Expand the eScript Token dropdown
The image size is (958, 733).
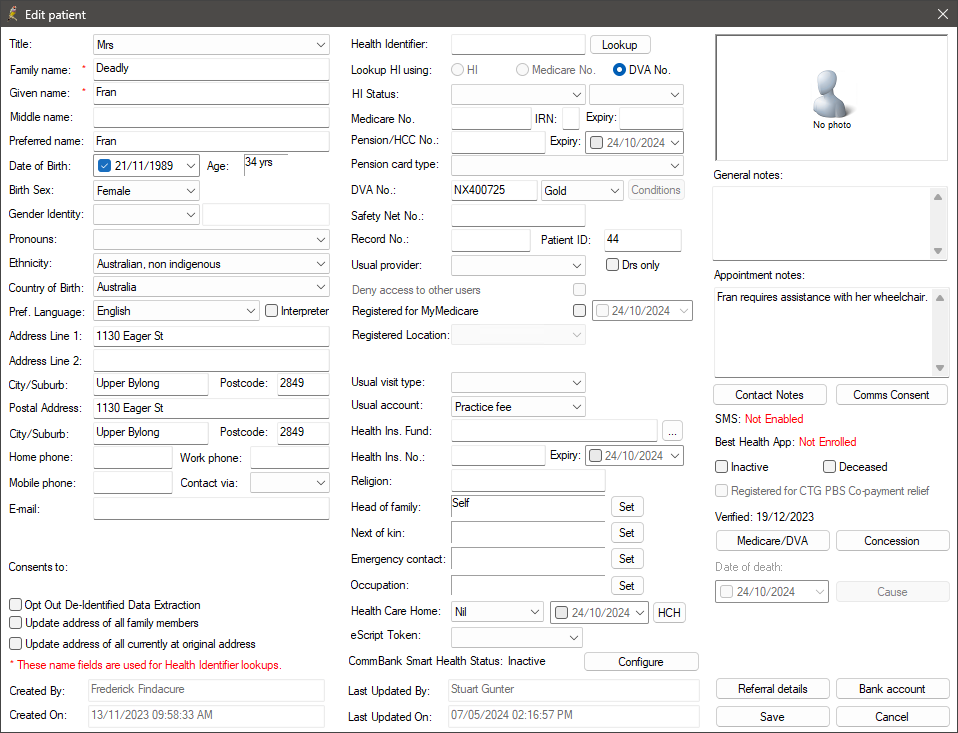(x=517, y=637)
